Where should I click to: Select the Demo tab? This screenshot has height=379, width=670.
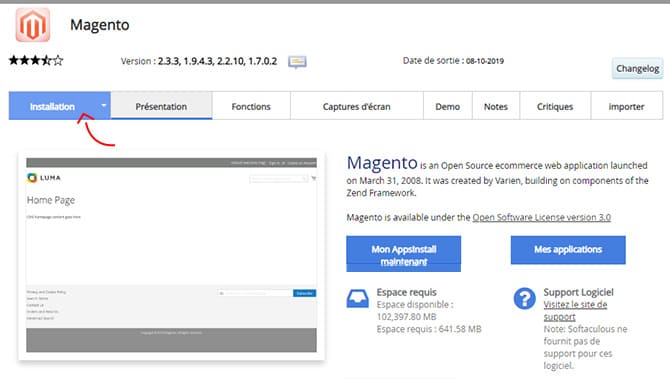point(447,106)
